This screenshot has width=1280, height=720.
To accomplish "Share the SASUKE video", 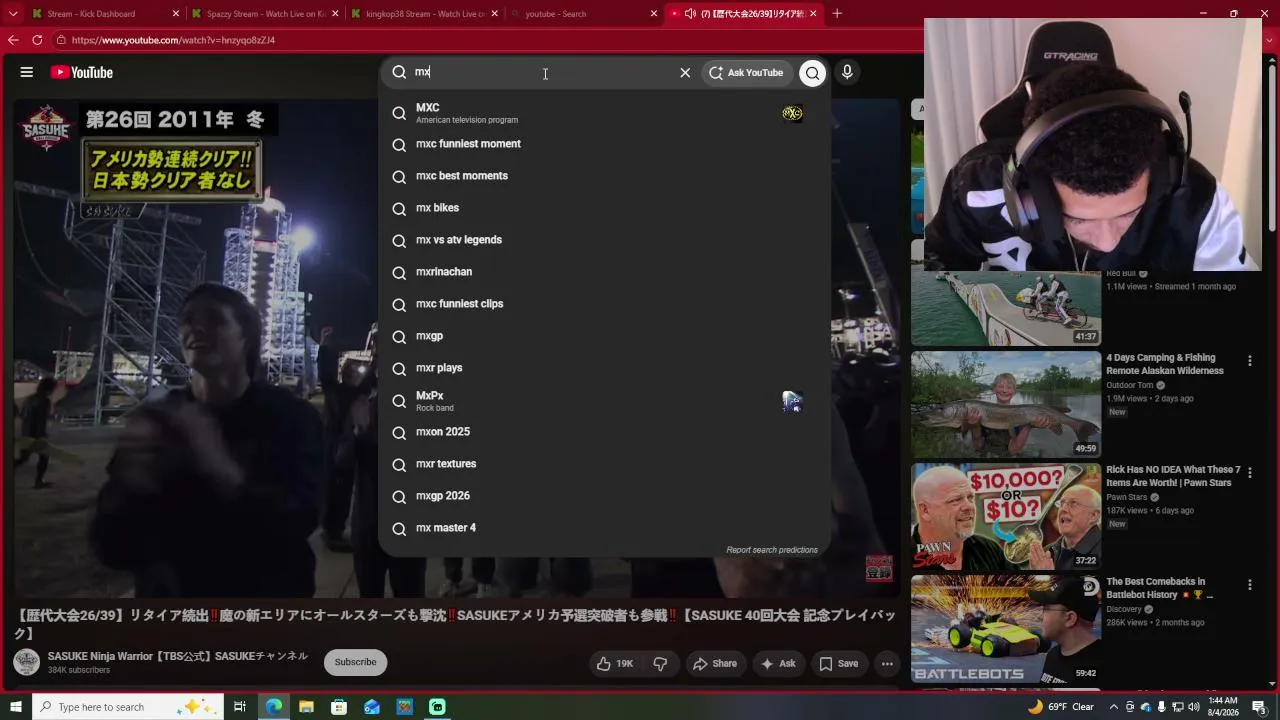I will pos(714,663).
